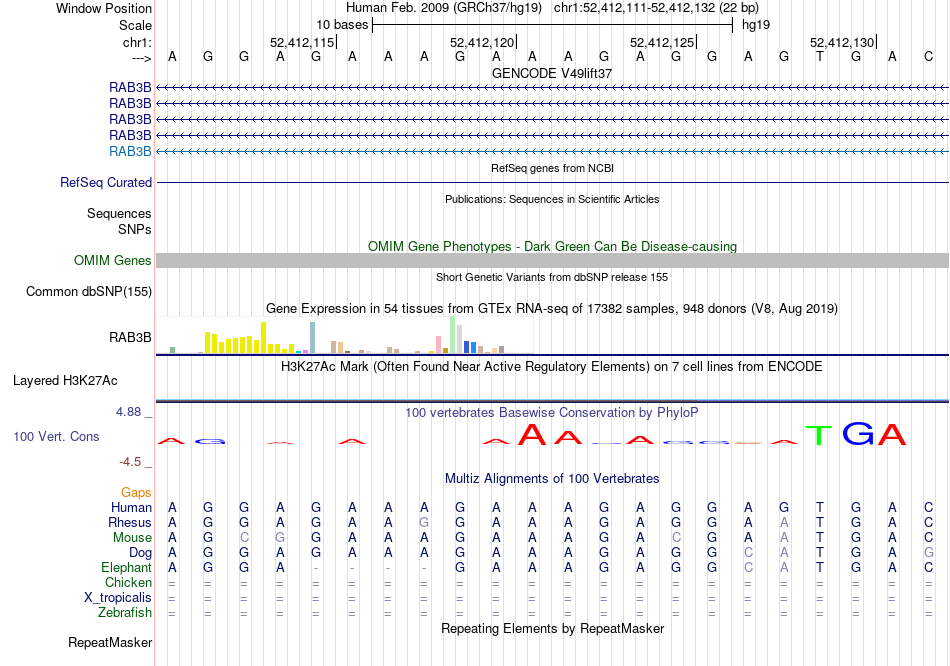
Task: Click the 4.88 PhyloP upper limit value
Action: (x=128, y=412)
